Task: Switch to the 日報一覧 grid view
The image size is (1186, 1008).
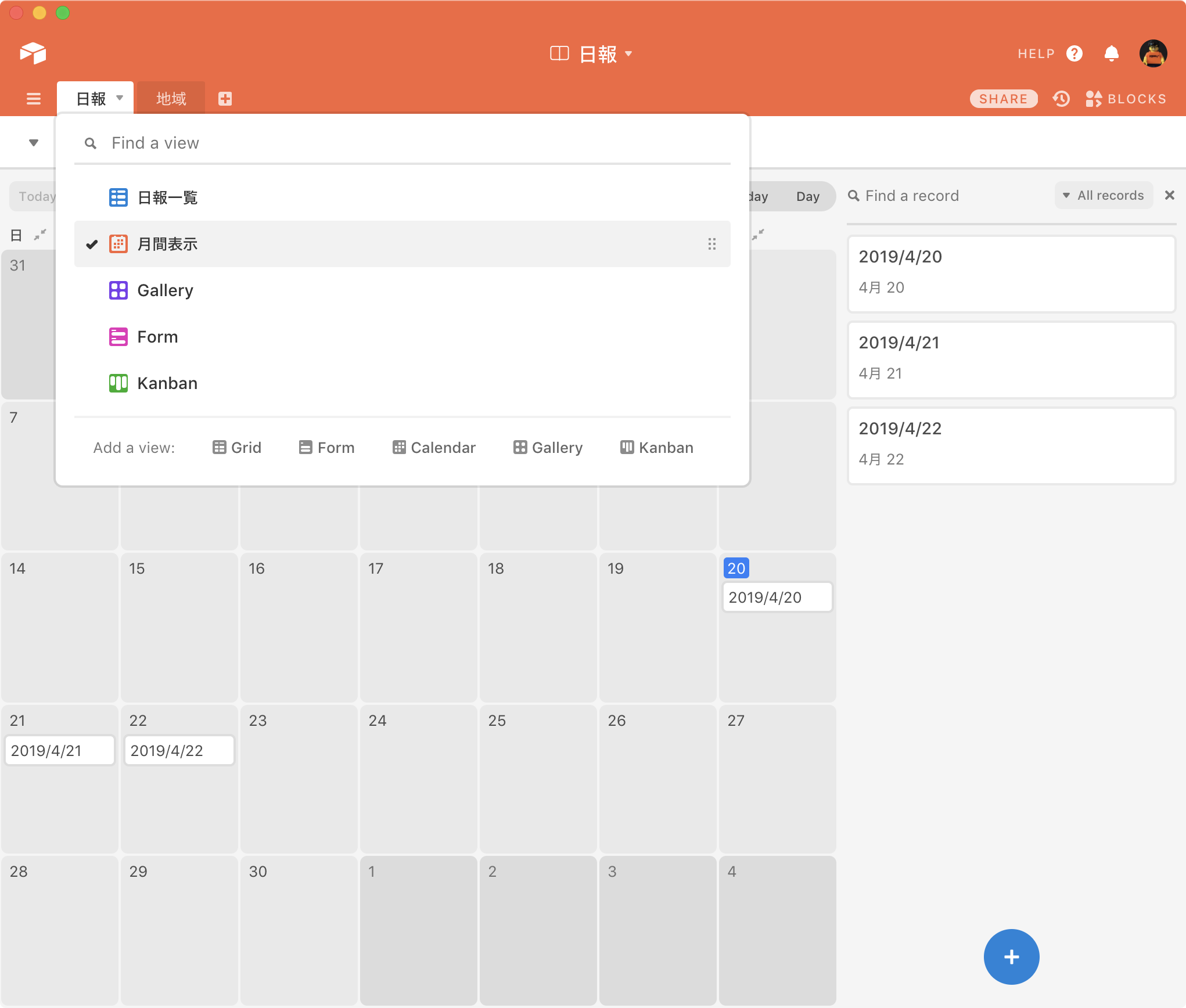Action: [x=167, y=197]
